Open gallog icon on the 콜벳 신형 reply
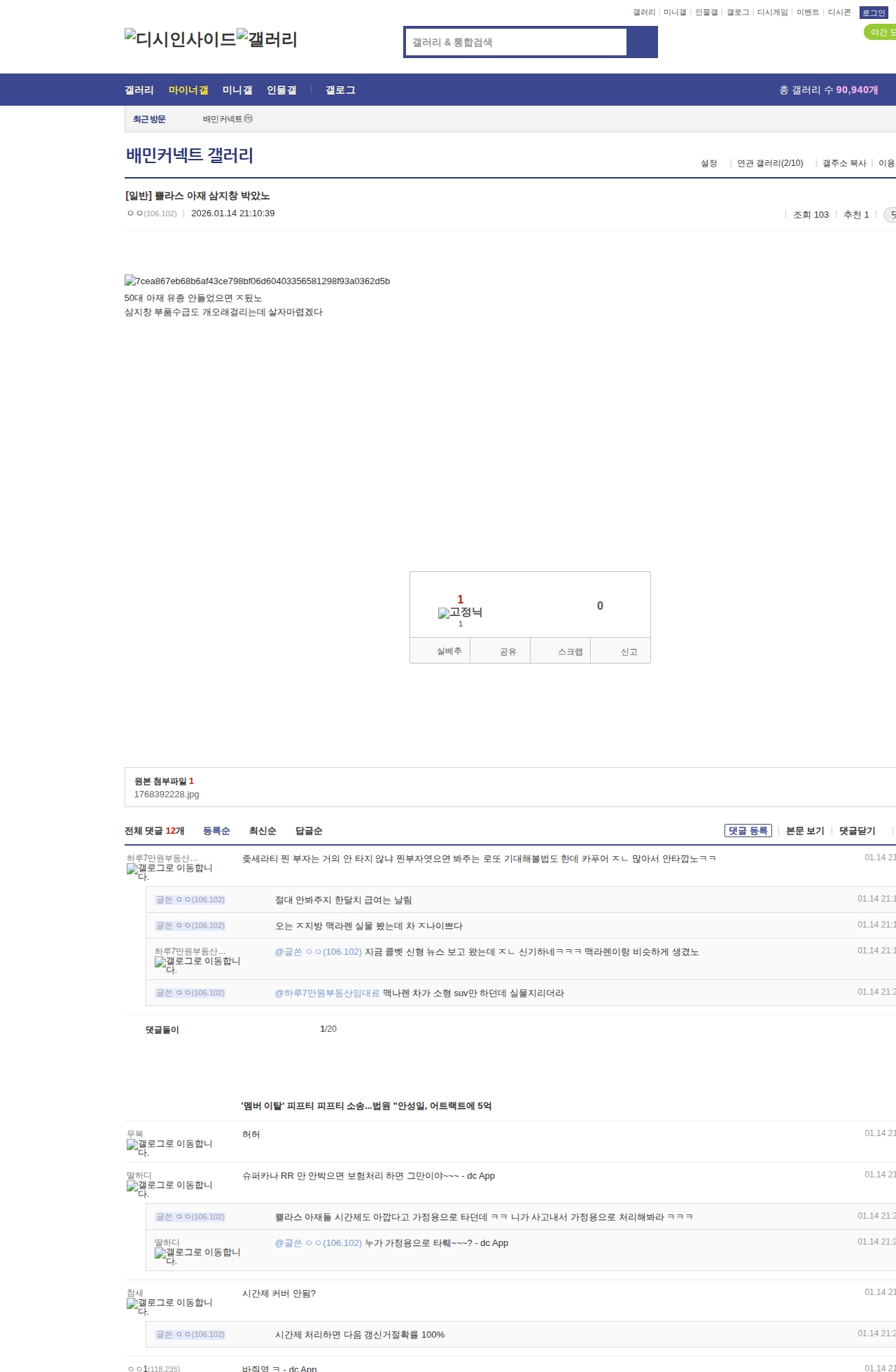 pyautogui.click(x=197, y=965)
